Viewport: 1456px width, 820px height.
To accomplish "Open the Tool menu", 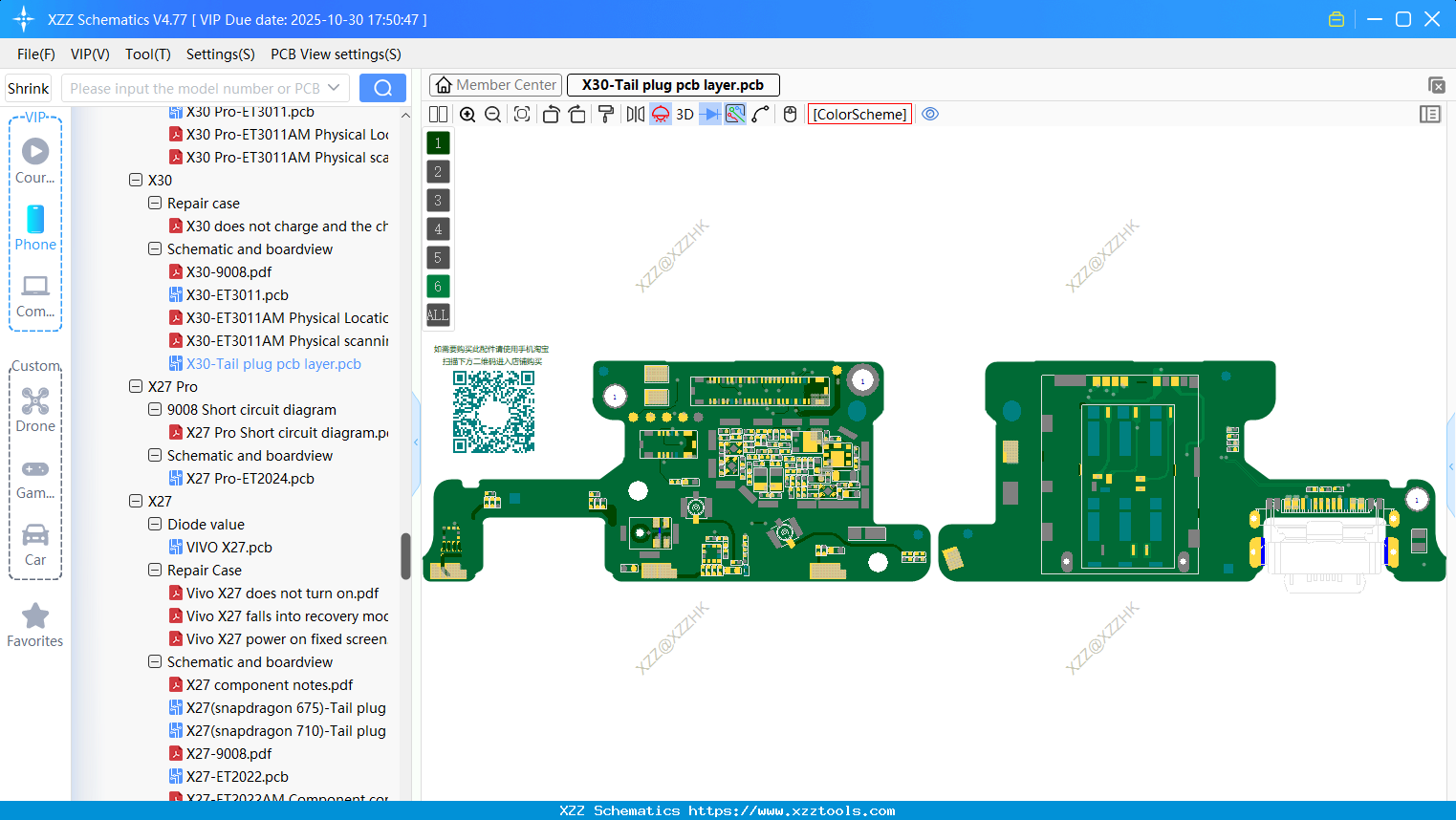I will pyautogui.click(x=147, y=54).
